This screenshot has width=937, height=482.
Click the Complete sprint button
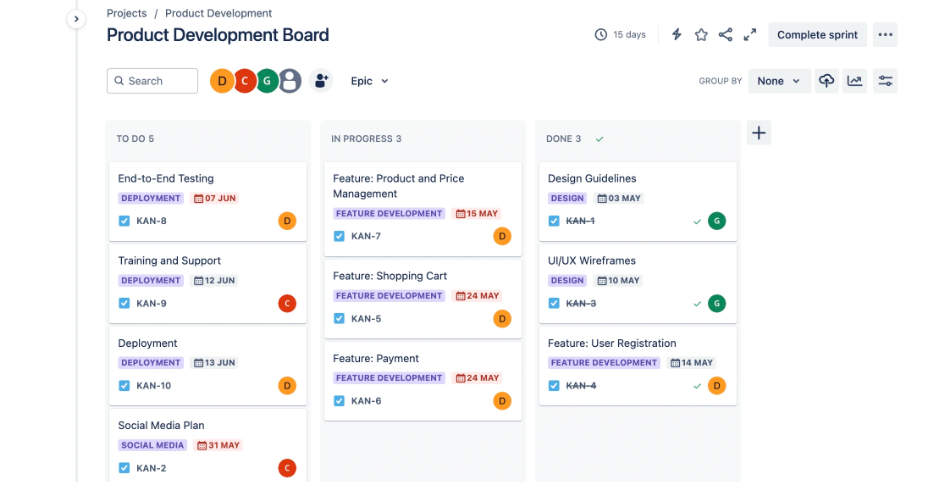click(x=817, y=35)
